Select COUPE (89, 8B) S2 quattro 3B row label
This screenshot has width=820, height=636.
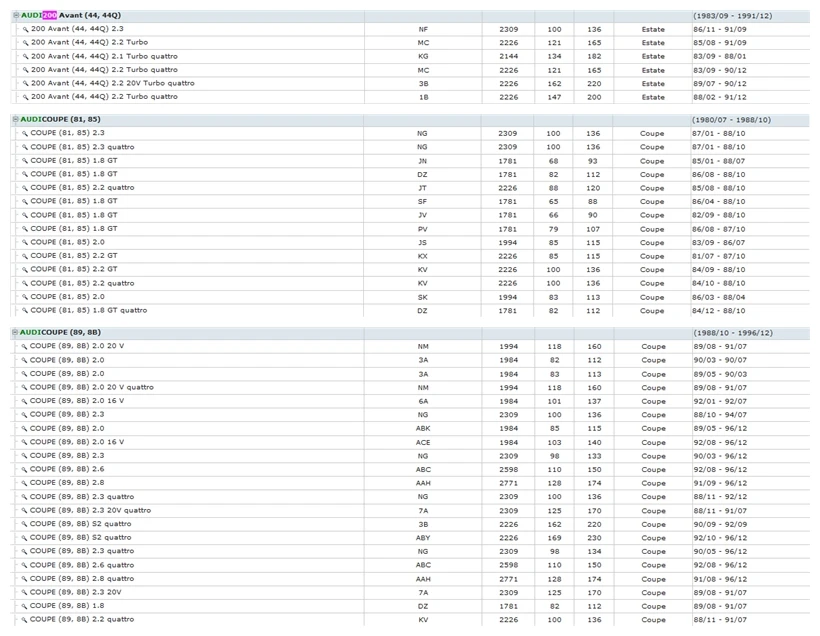click(81, 524)
